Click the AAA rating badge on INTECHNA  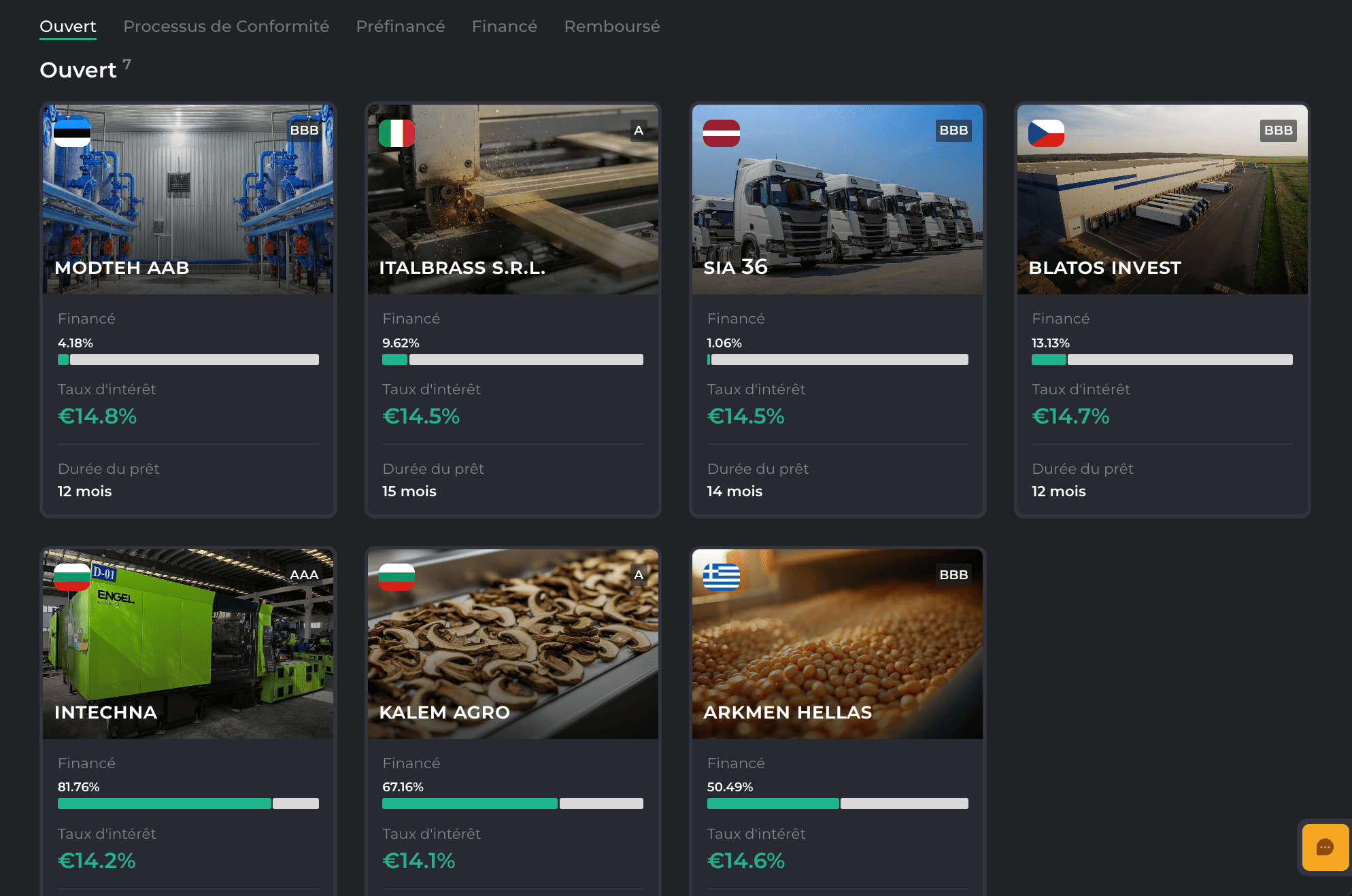pos(304,575)
